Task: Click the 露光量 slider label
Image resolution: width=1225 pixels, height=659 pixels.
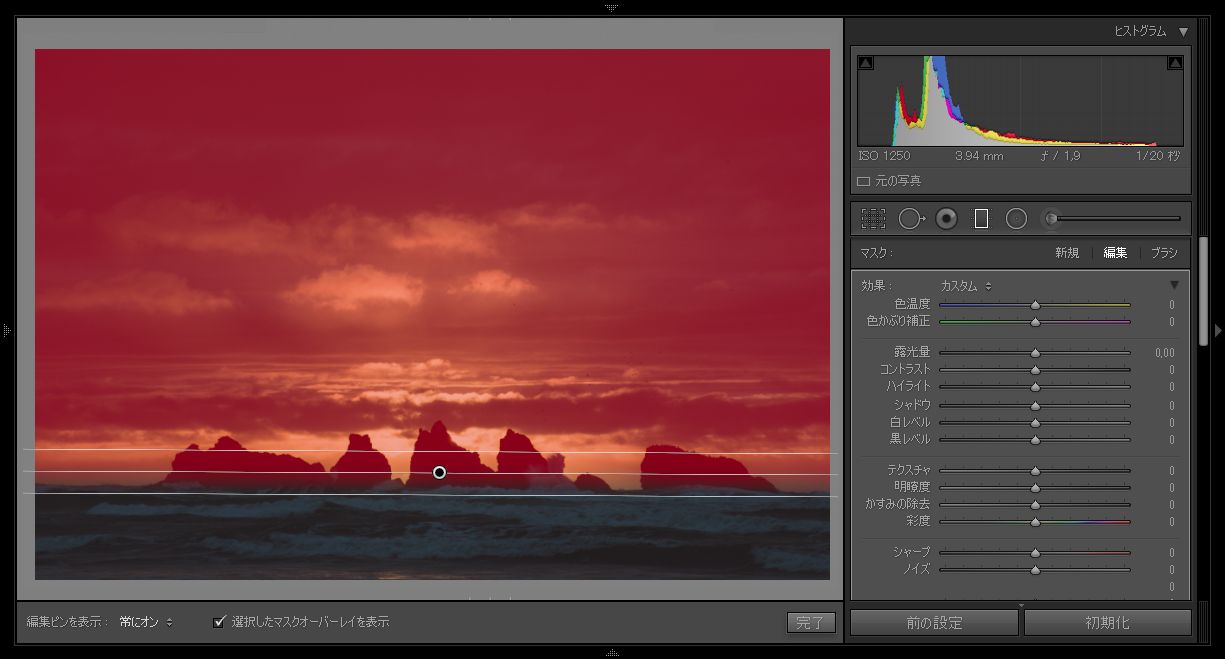Action: [x=912, y=353]
